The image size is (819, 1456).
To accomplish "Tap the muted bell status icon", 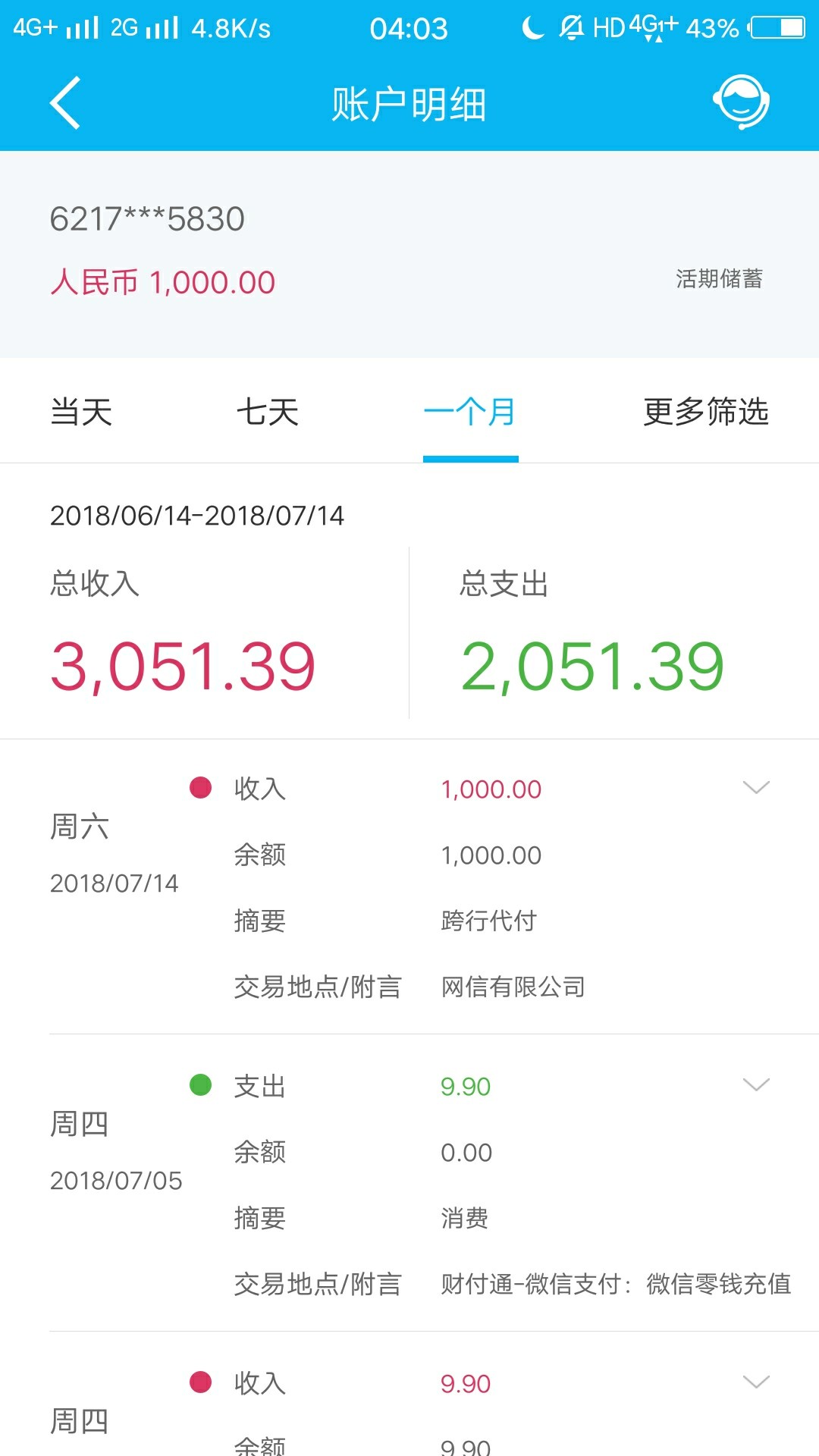I will point(571,28).
